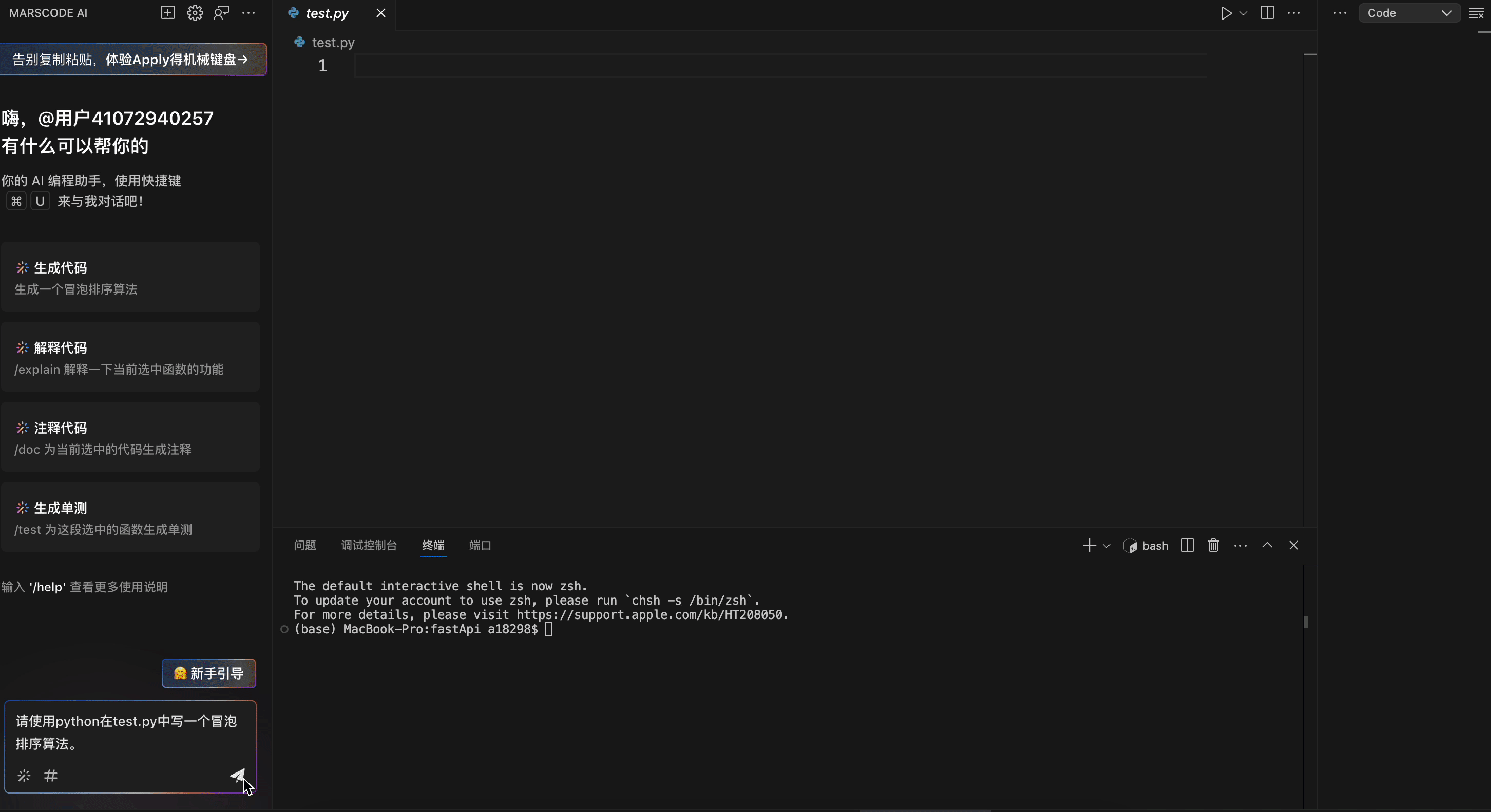
Task: Expand the new terminal profile dropdown
Action: [x=1106, y=546]
